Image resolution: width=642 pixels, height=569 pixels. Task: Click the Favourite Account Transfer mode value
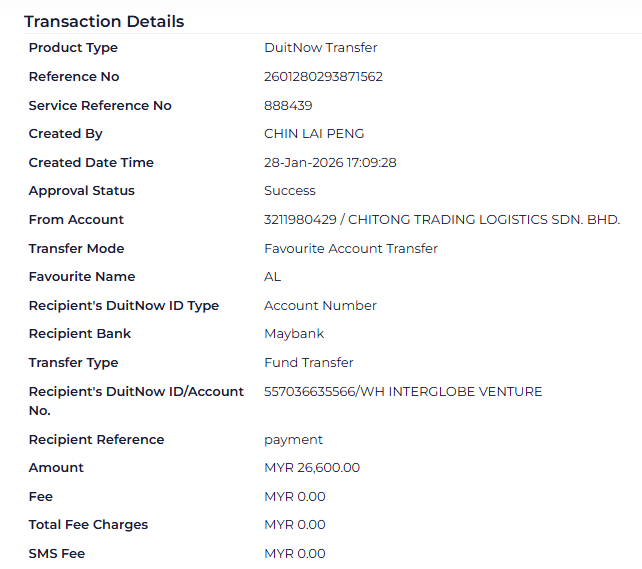point(350,249)
